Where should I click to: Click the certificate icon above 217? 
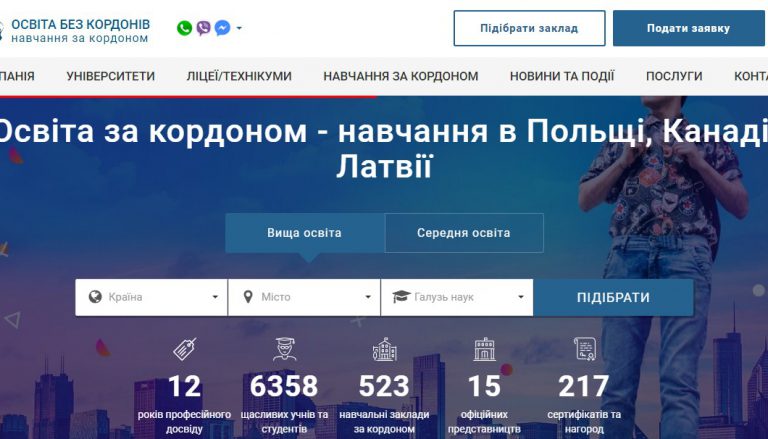pos(584,349)
